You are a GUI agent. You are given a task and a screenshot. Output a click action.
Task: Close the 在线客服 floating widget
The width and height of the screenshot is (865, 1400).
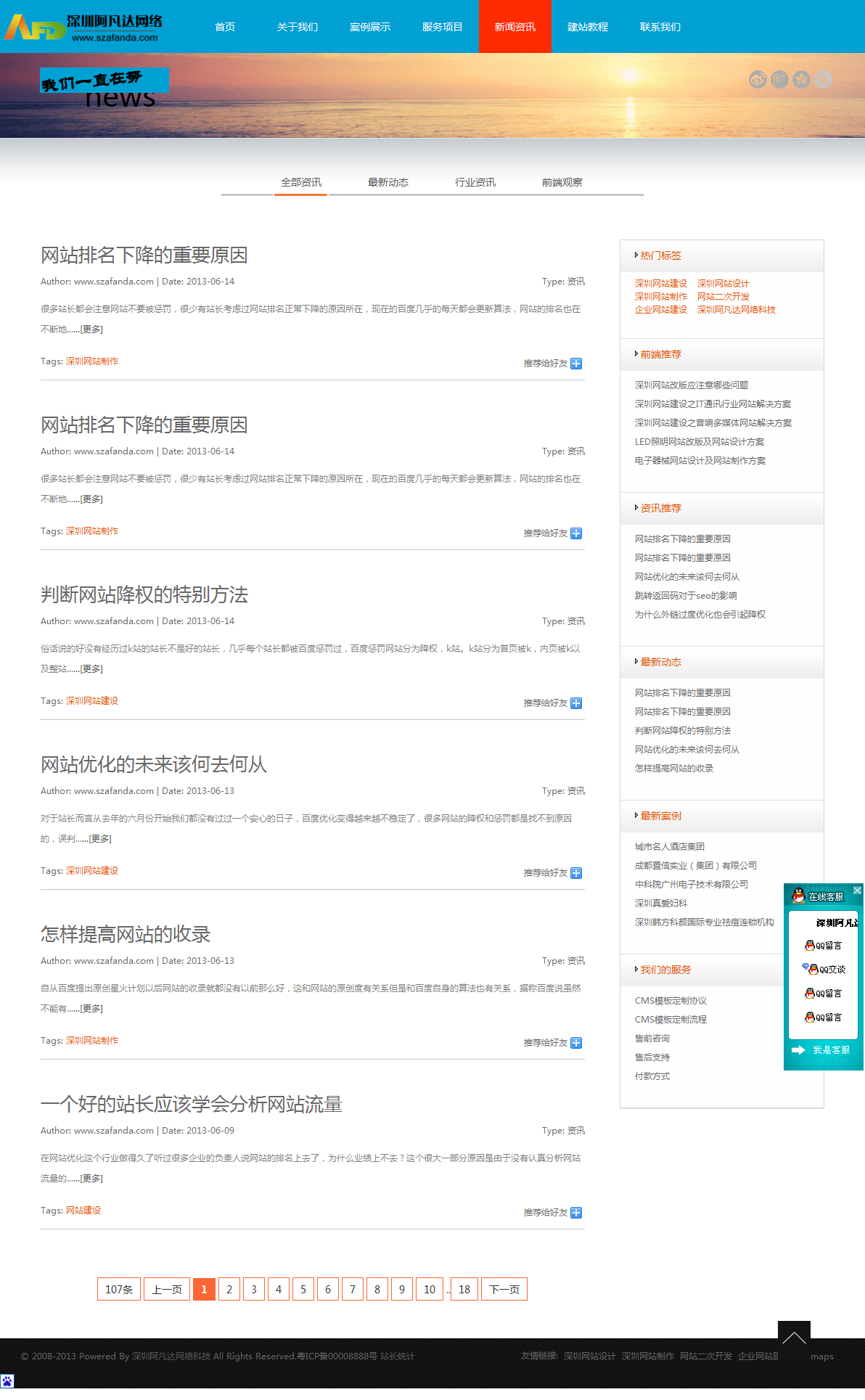click(x=857, y=890)
